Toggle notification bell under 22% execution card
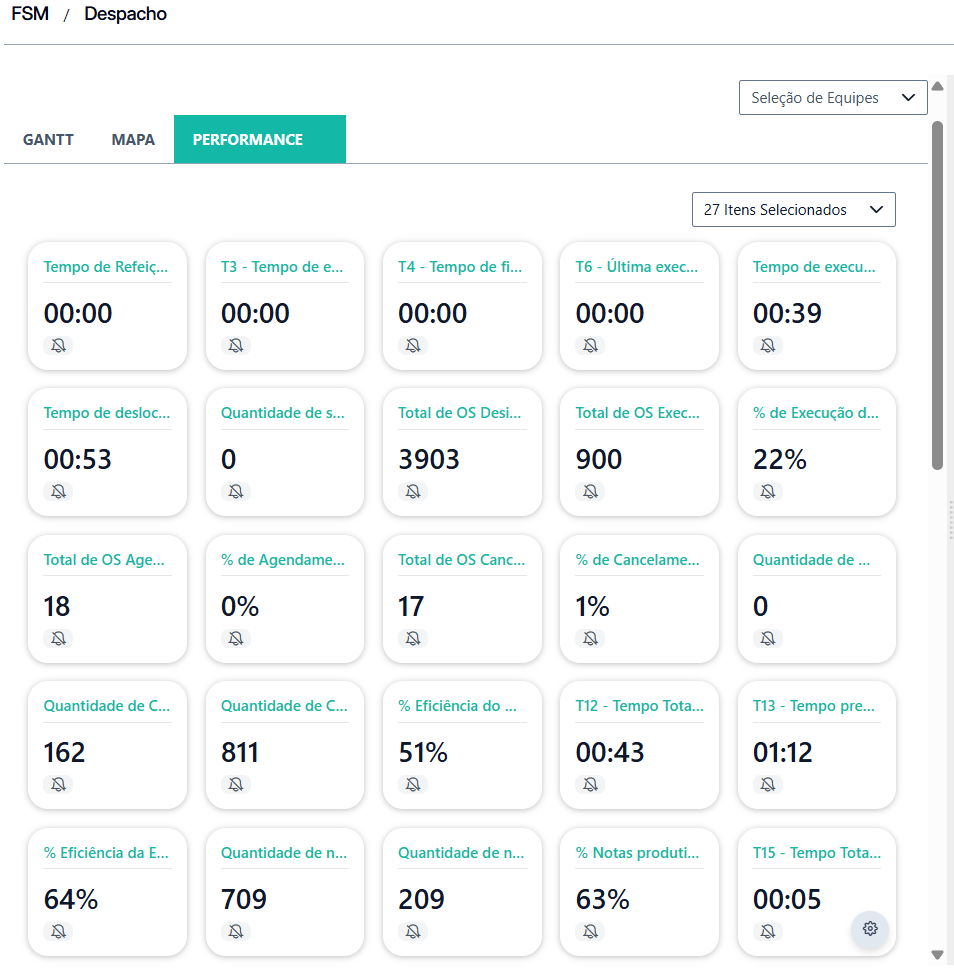This screenshot has width=954, height=969. [768, 491]
